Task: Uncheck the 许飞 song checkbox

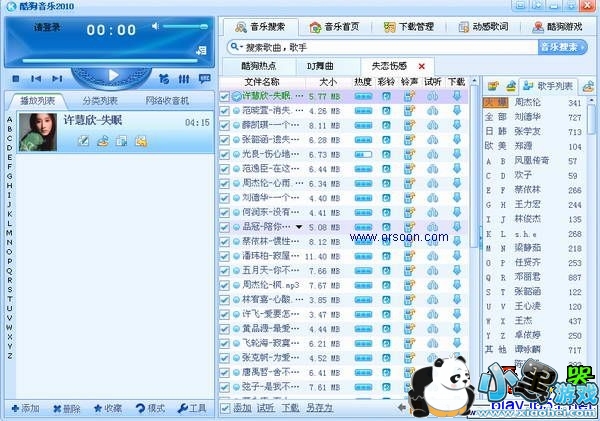Action: pos(225,315)
